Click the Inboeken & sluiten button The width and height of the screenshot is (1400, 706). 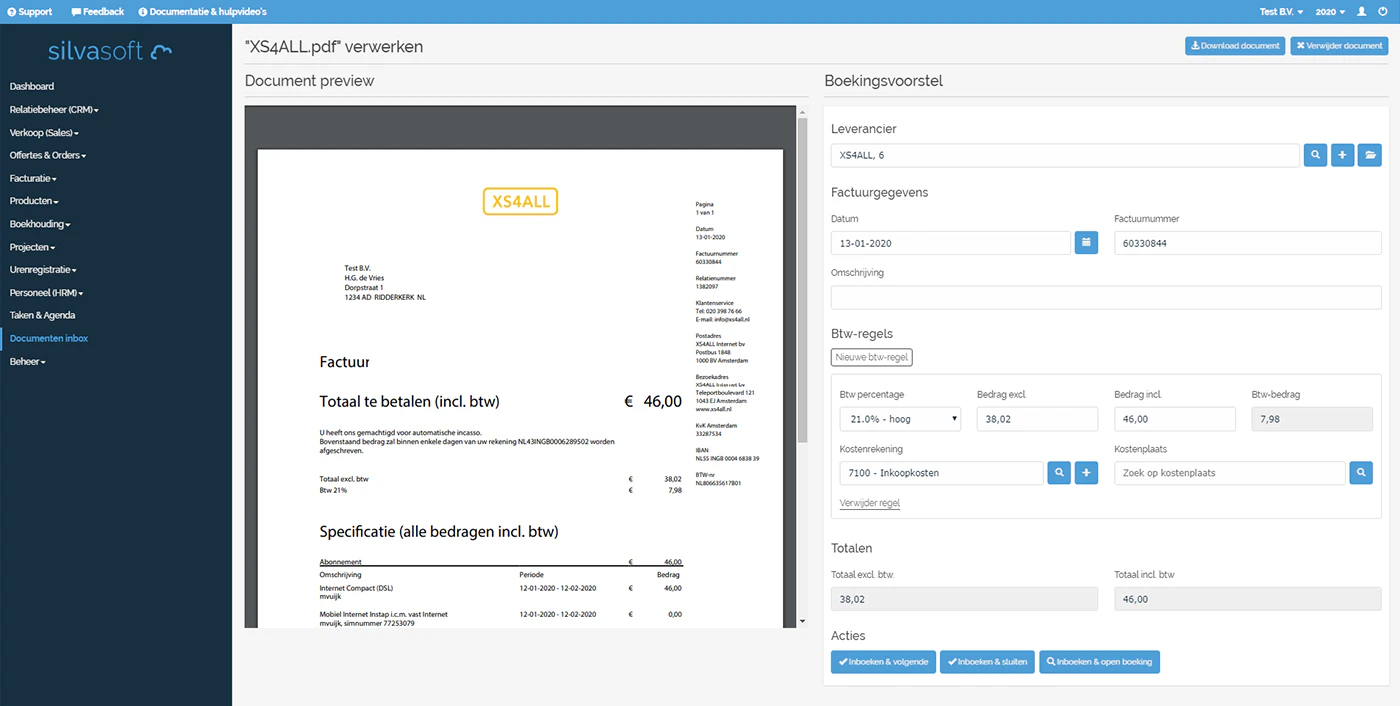(987, 661)
